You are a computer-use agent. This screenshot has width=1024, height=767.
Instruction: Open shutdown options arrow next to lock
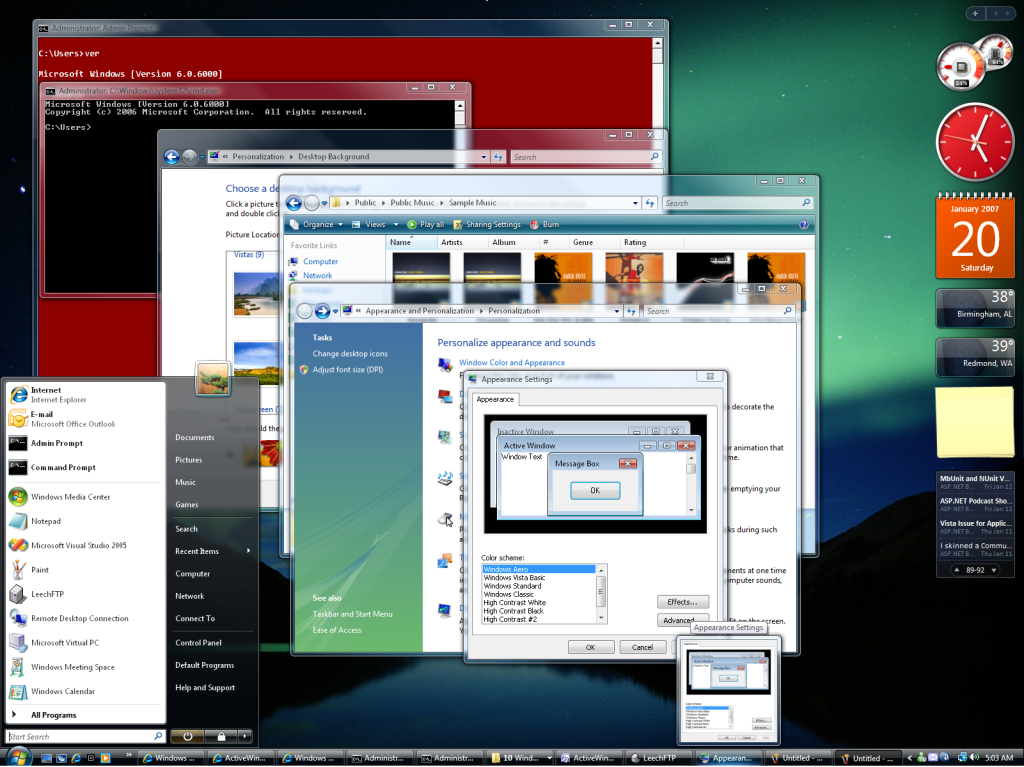tap(245, 736)
